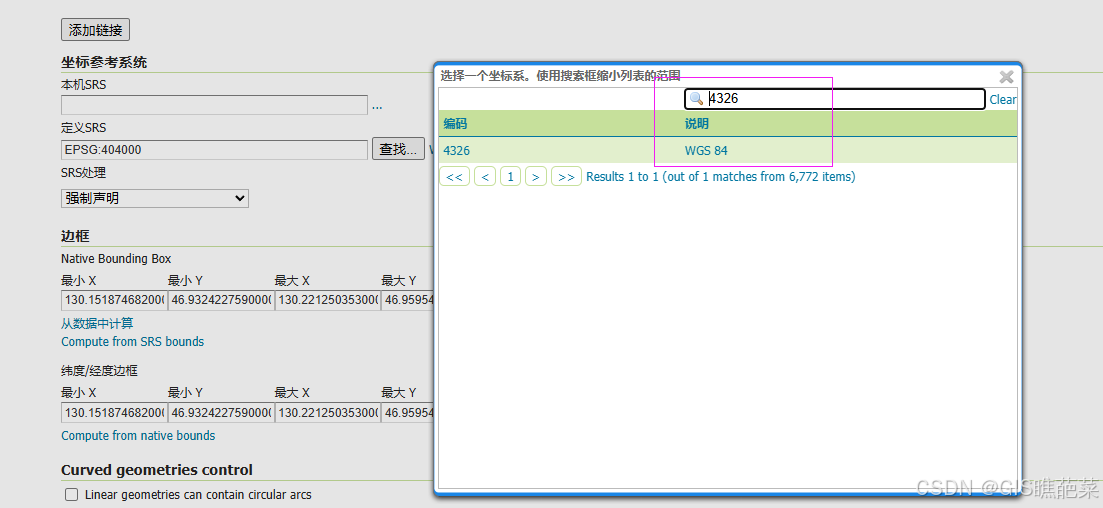This screenshot has width=1103, height=508.
Task: Open the SRS处理 强制声明 dropdown
Action: click(155, 198)
